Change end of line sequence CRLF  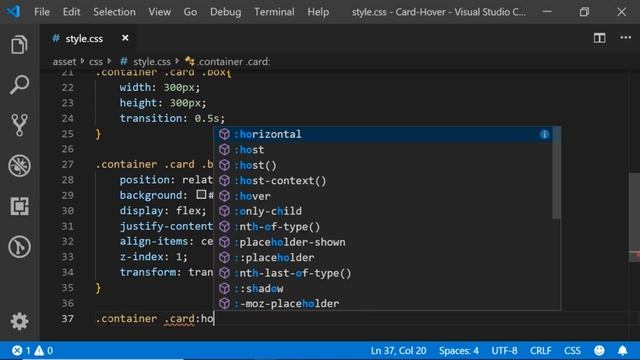[x=540, y=351]
